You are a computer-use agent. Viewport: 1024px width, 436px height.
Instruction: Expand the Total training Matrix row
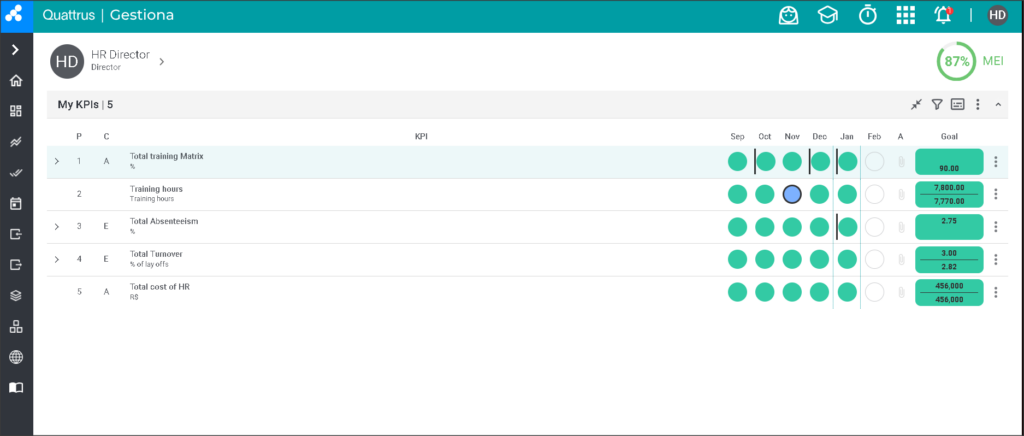(57, 161)
